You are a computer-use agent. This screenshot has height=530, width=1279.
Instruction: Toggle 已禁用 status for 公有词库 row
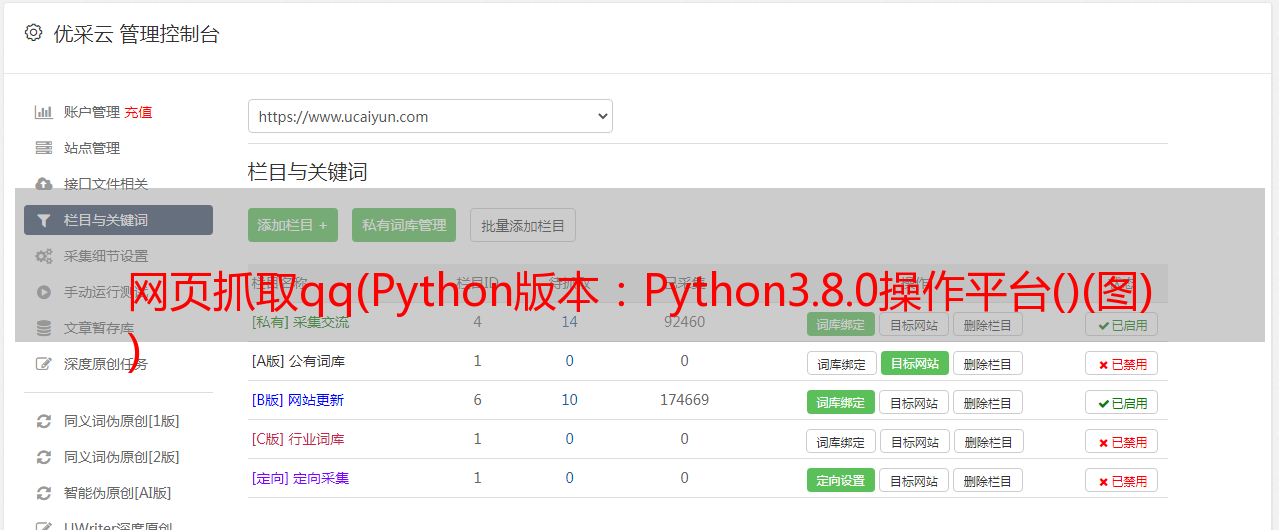point(1121,363)
